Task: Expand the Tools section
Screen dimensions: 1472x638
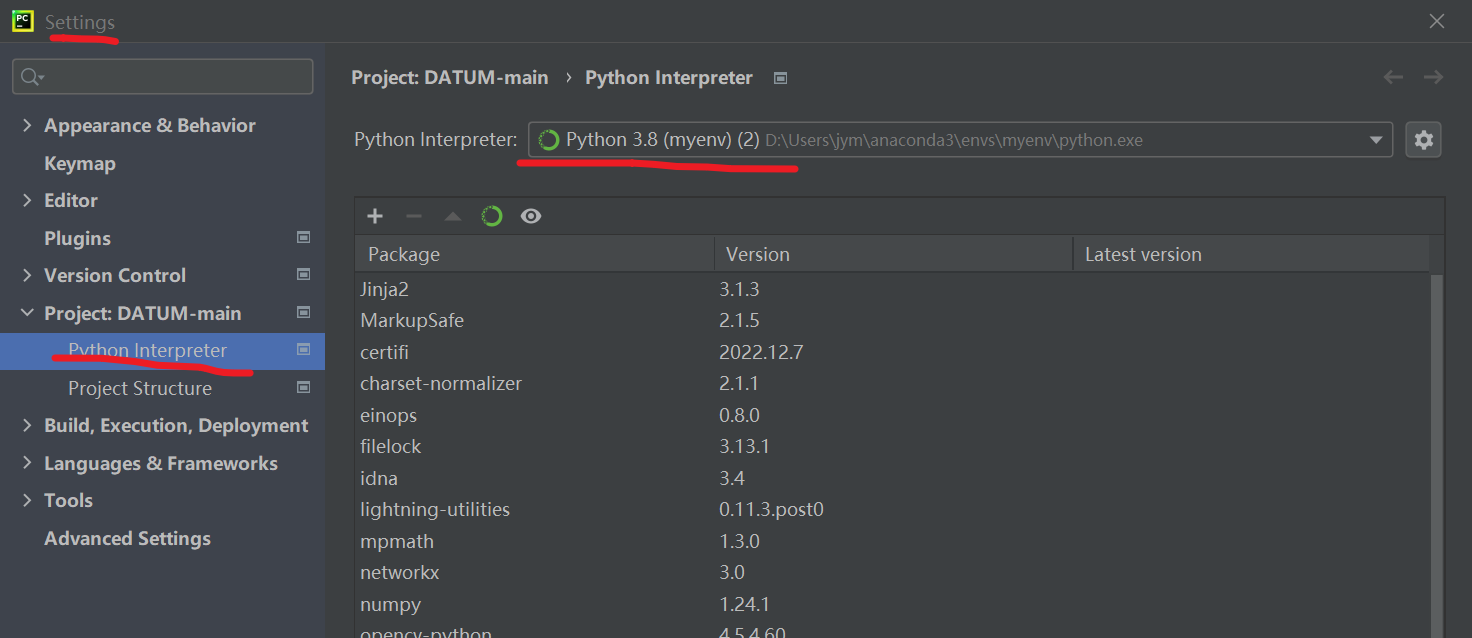Action: coord(27,500)
